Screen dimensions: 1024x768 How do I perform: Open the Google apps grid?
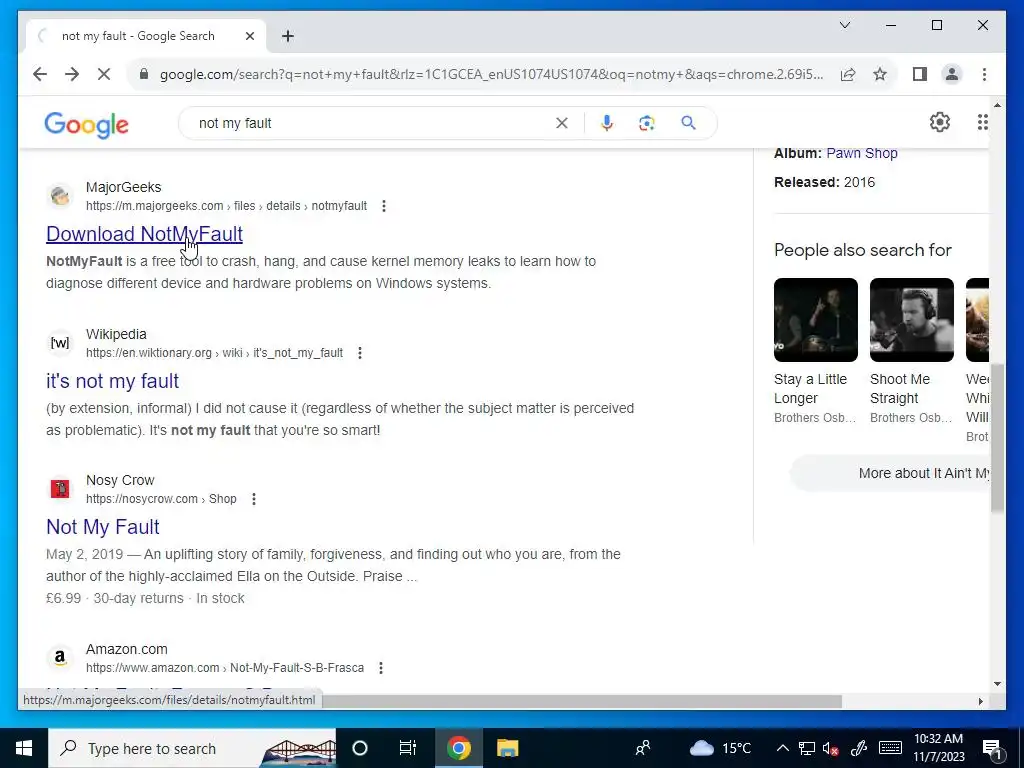[x=982, y=122]
